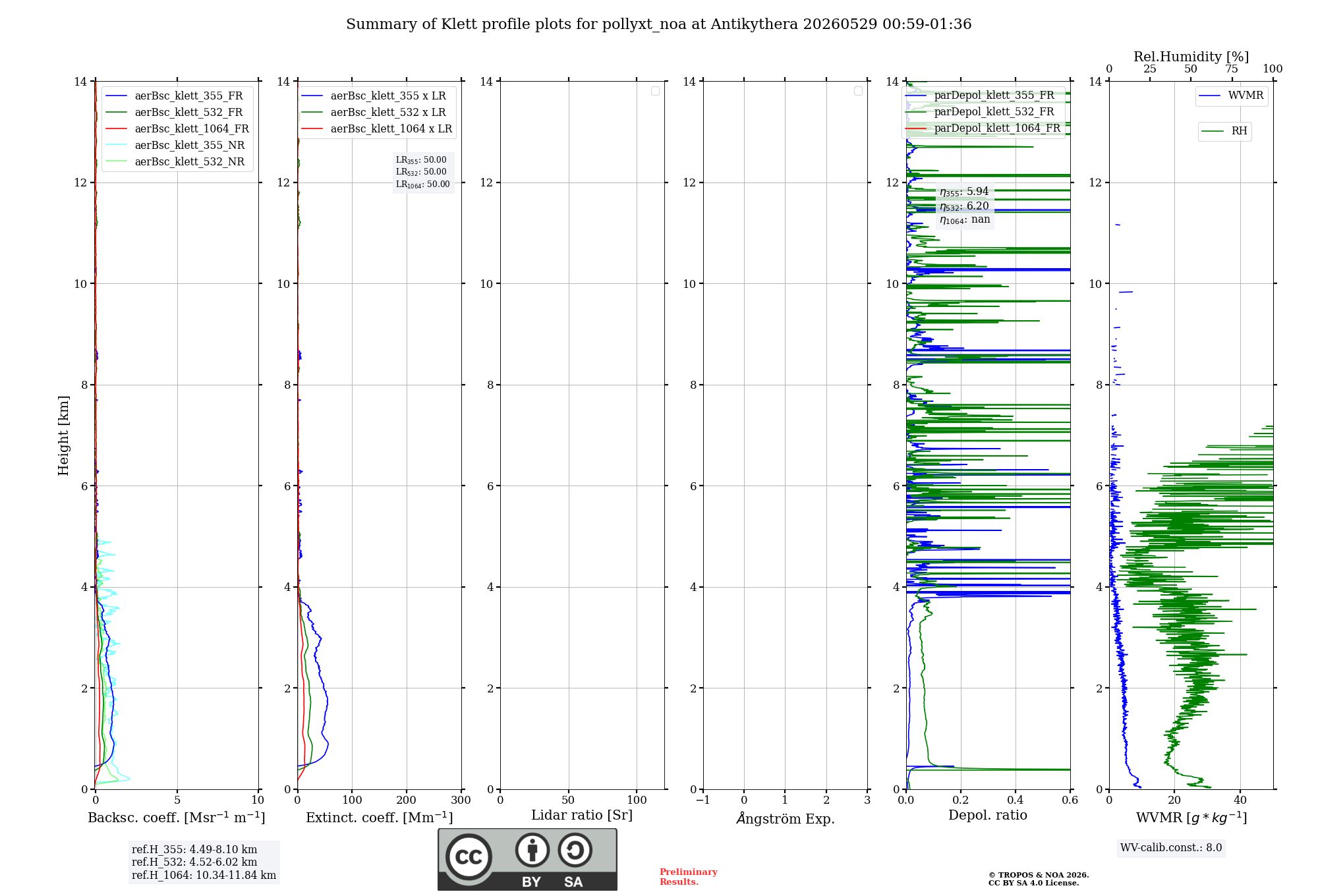This screenshot has width=1318, height=896.
Task: Click the Extinct. coeff. axis label
Action: [x=380, y=818]
